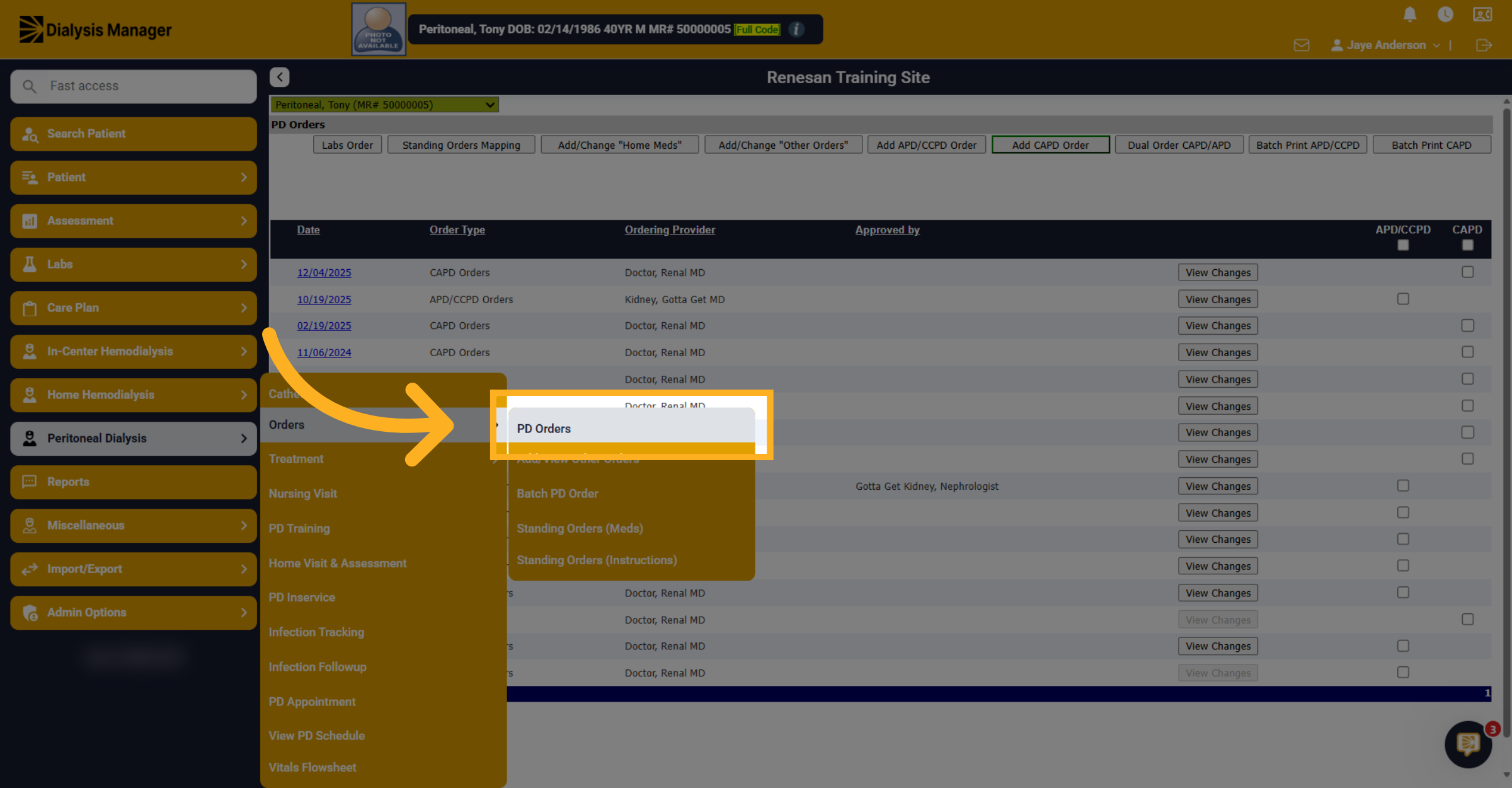1512x788 pixels.
Task: Expand the Patient menu
Action: [134, 178]
